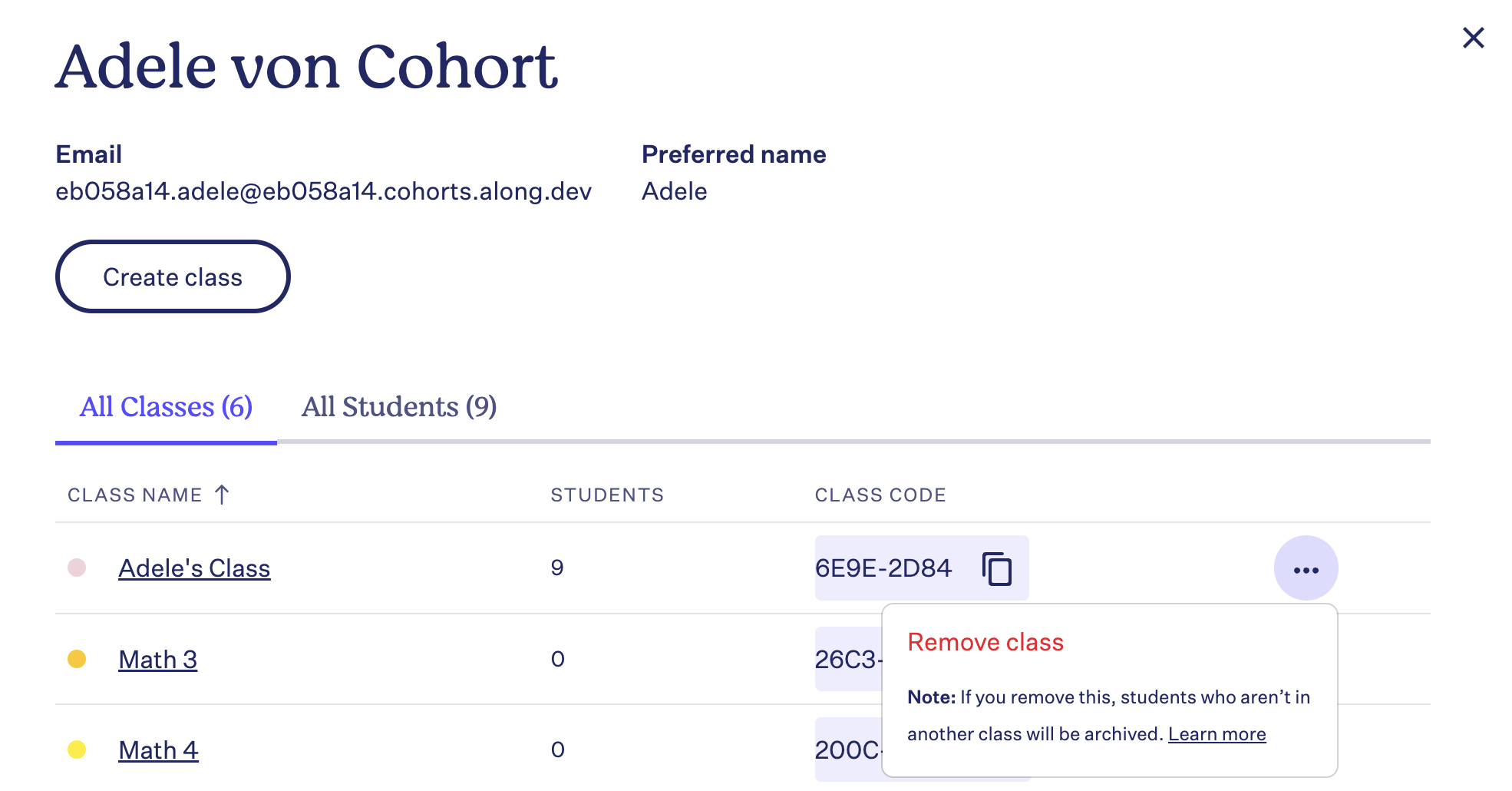Viewport: 1512px width, 791px height.
Task: Toggle the Class Name sort arrow
Action: (222, 495)
